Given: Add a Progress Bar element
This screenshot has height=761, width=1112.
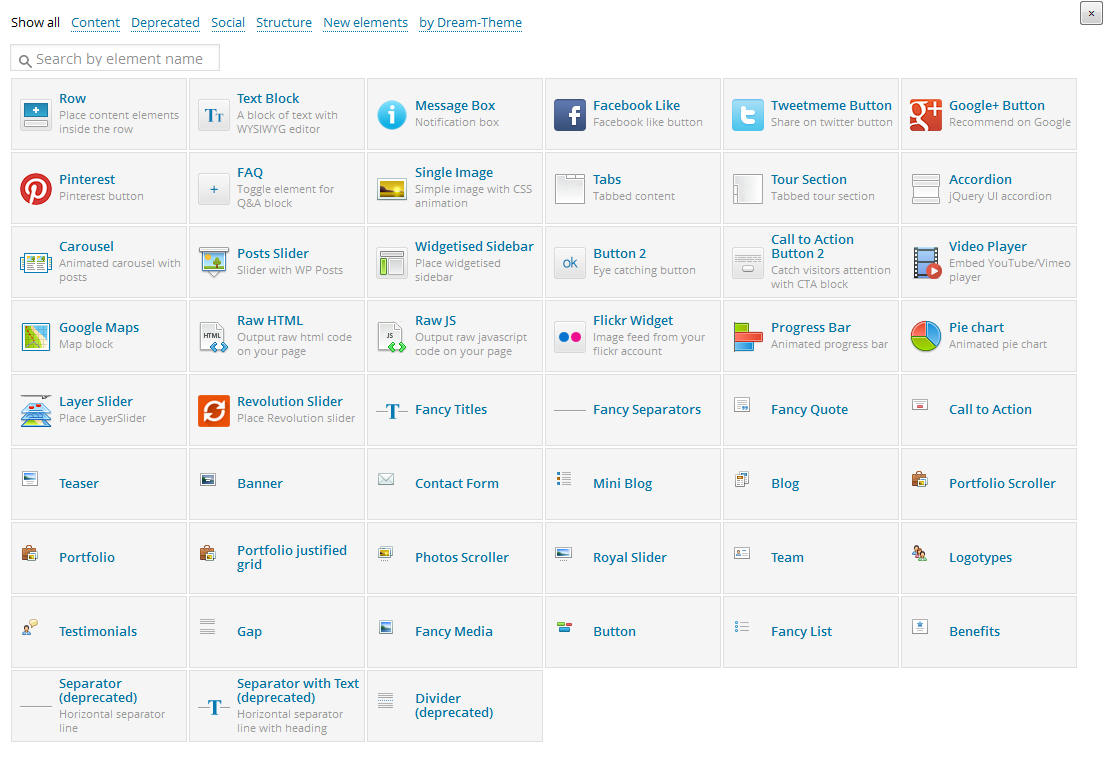Looking at the screenshot, I should (810, 328).
